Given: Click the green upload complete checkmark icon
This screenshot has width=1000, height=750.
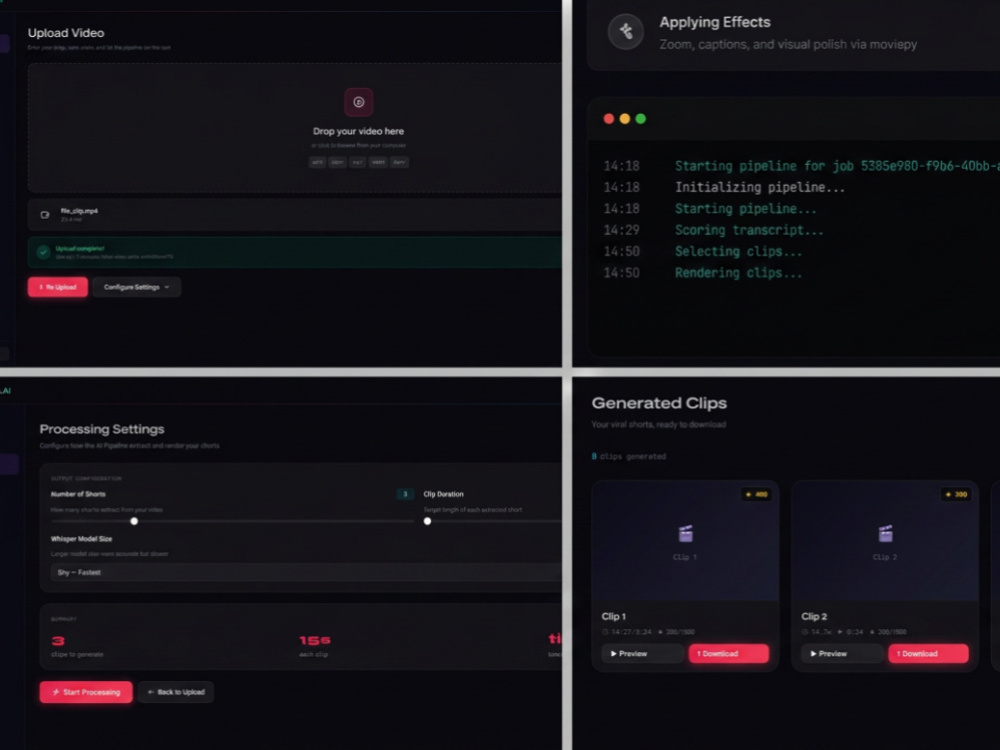Looking at the screenshot, I should [x=43, y=252].
